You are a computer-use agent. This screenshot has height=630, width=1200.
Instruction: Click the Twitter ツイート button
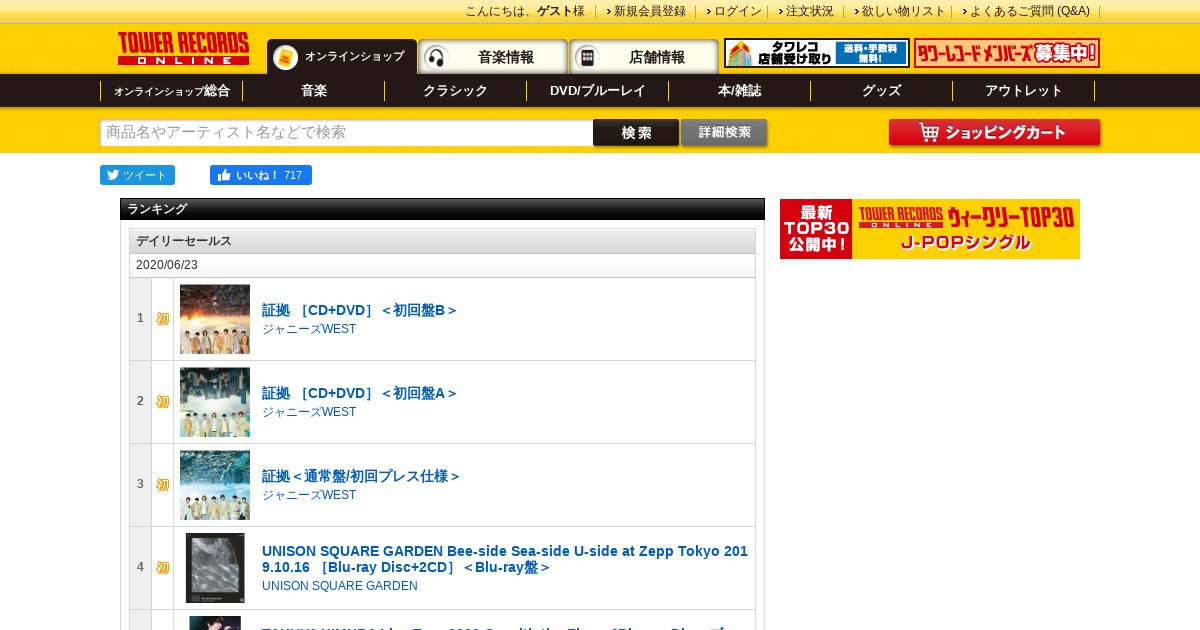(x=137, y=175)
